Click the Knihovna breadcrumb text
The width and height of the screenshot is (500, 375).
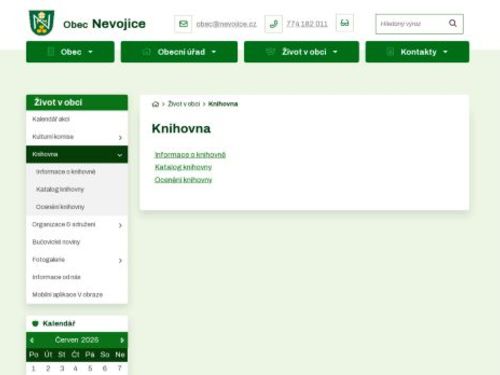coord(223,104)
